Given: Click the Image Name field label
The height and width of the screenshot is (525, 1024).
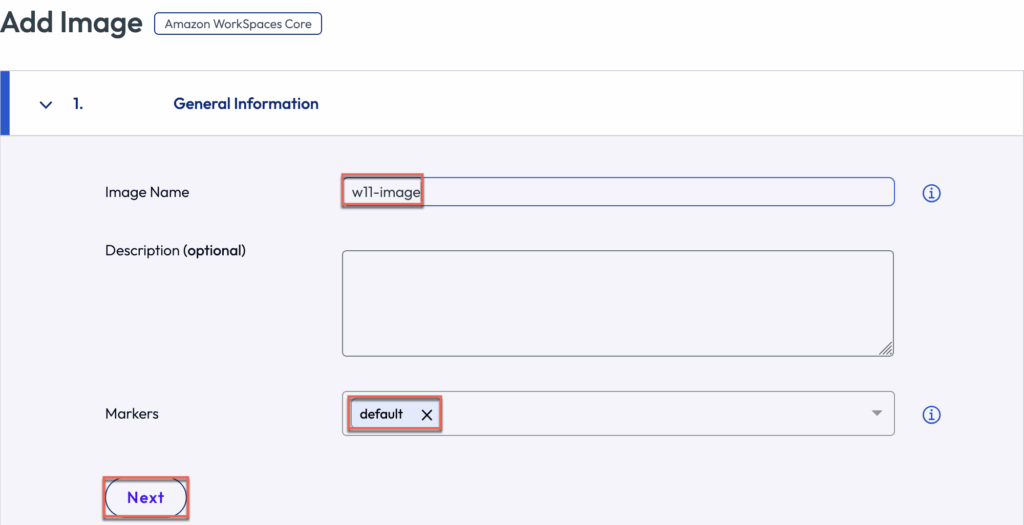Looking at the screenshot, I should point(147,192).
